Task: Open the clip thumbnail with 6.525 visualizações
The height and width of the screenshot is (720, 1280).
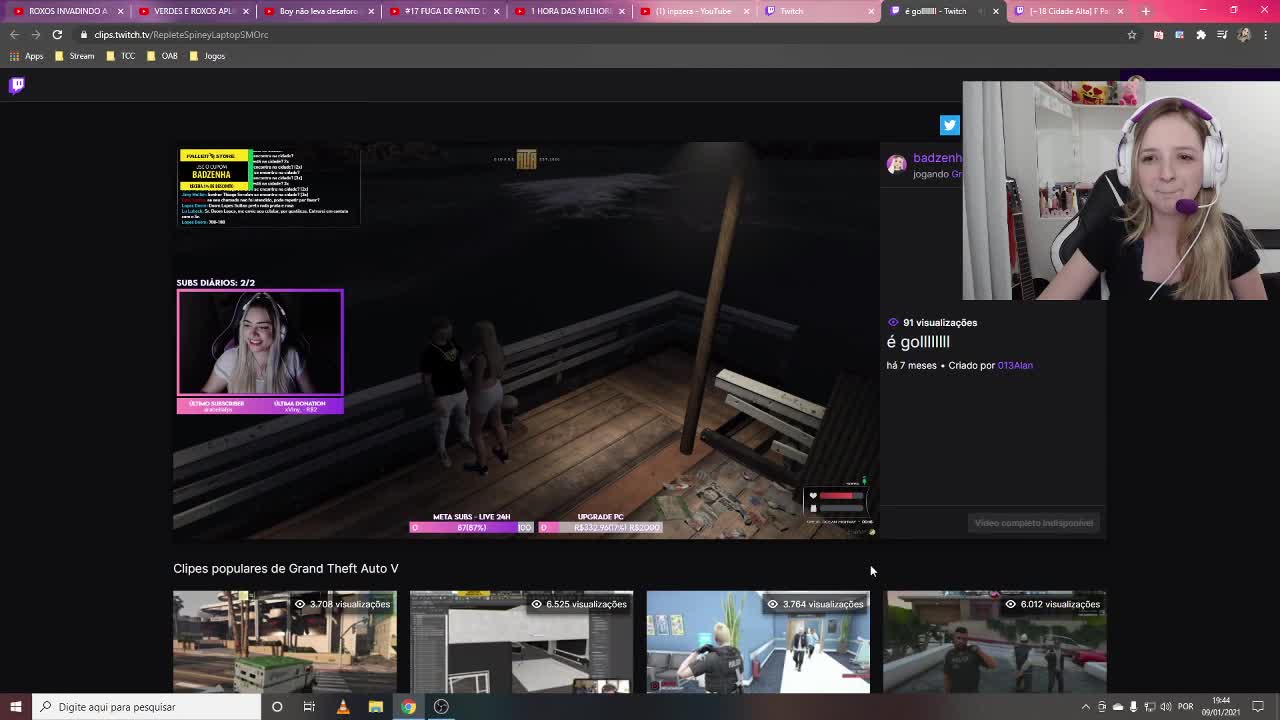Action: tap(521, 641)
